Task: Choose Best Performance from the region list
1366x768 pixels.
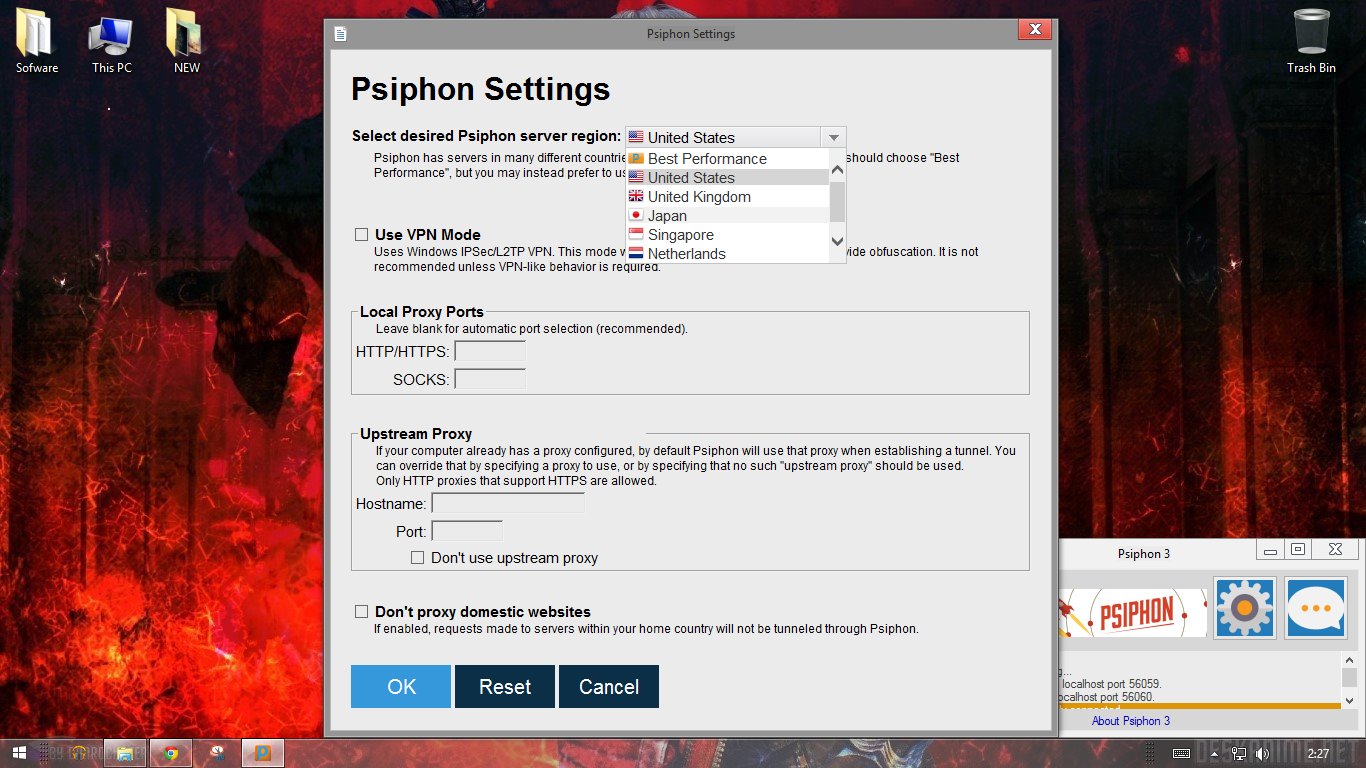Action: click(728, 159)
